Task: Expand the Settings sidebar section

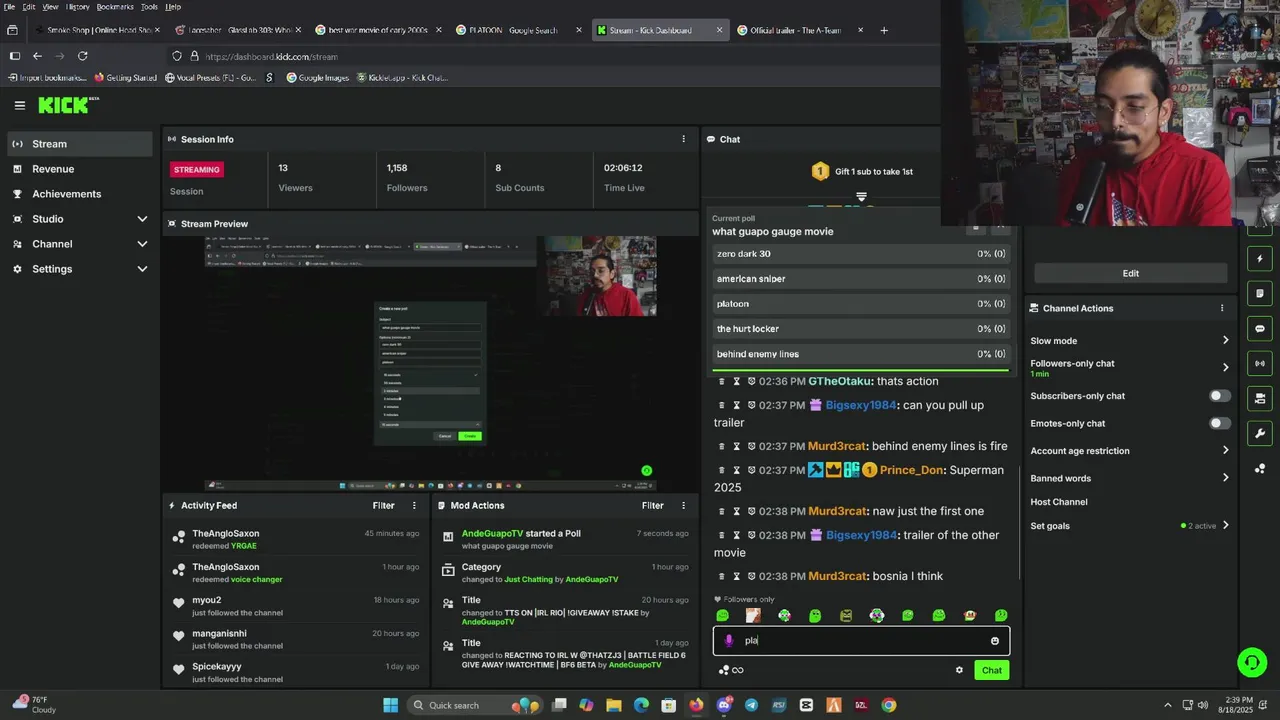Action: [x=80, y=269]
